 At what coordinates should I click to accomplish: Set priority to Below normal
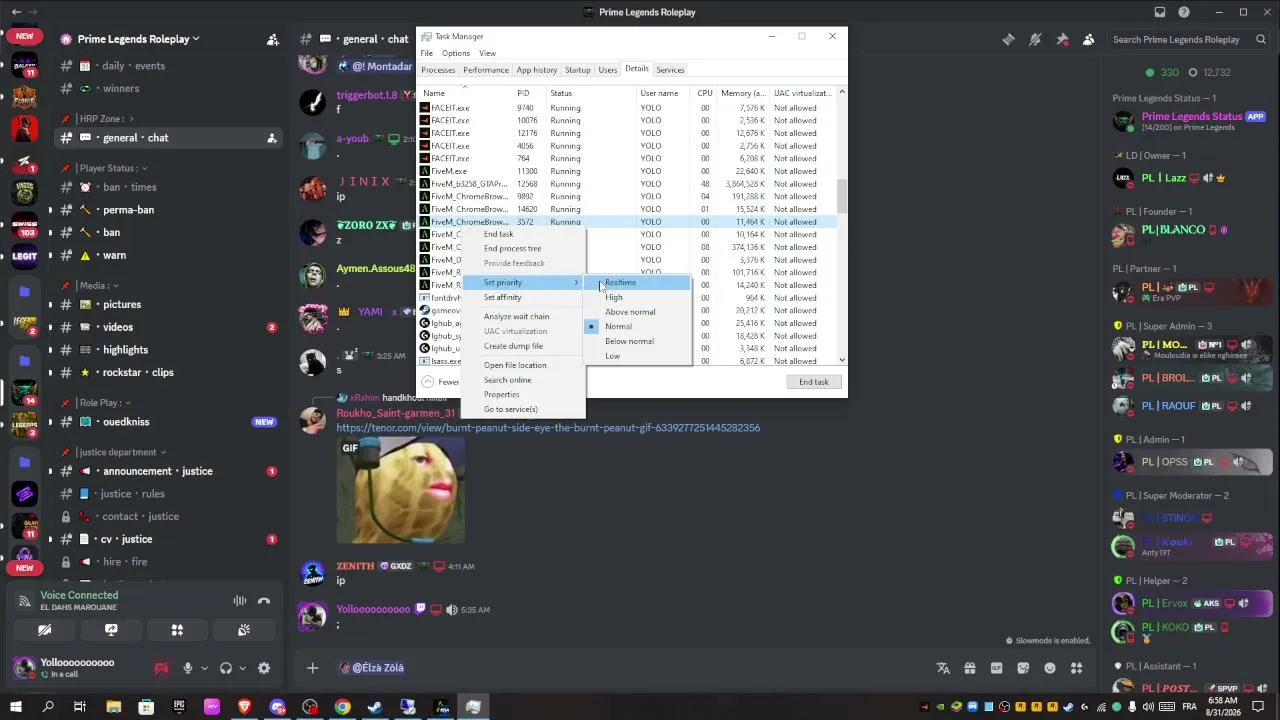point(638,341)
